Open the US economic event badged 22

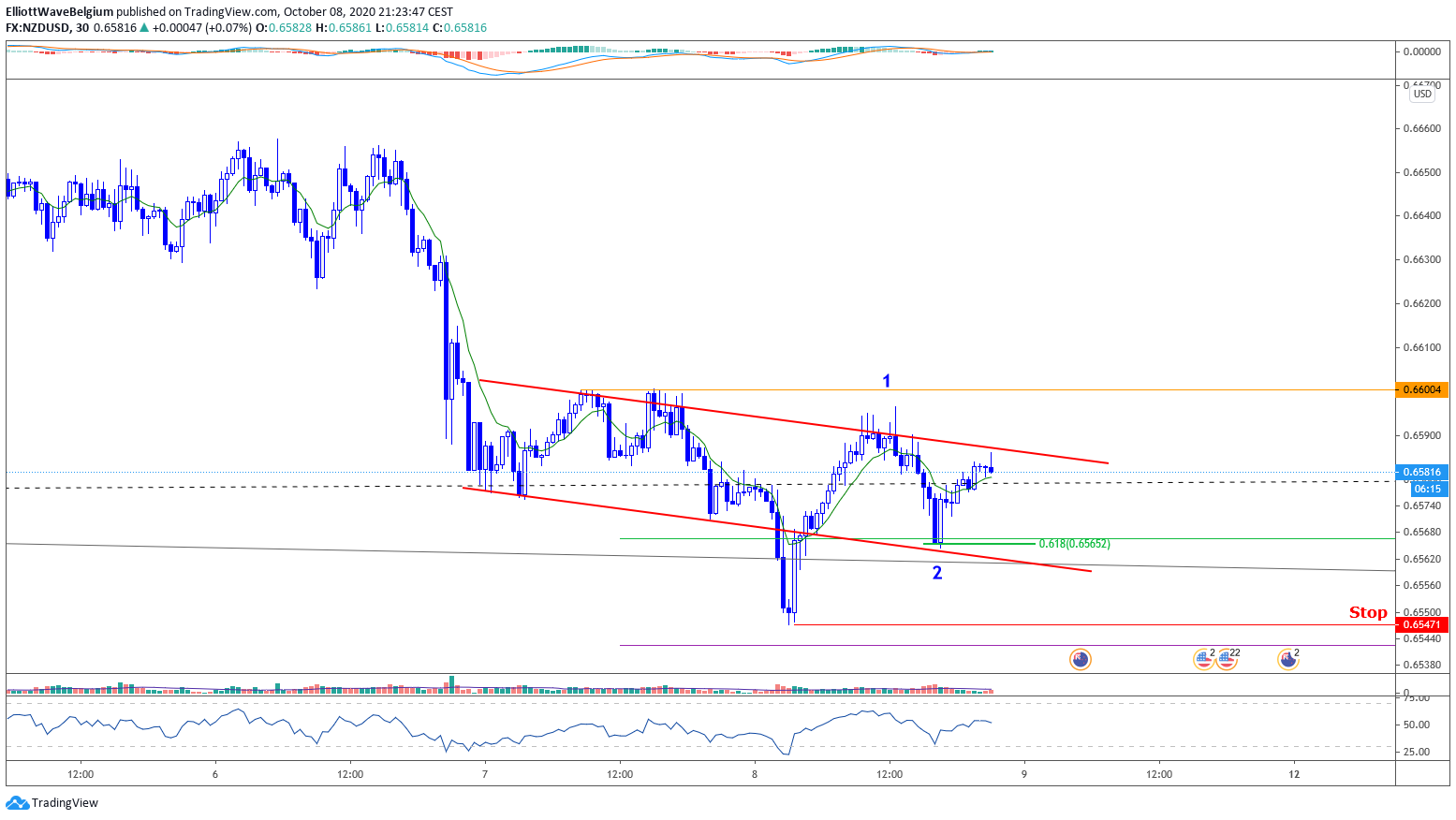[x=1227, y=660]
